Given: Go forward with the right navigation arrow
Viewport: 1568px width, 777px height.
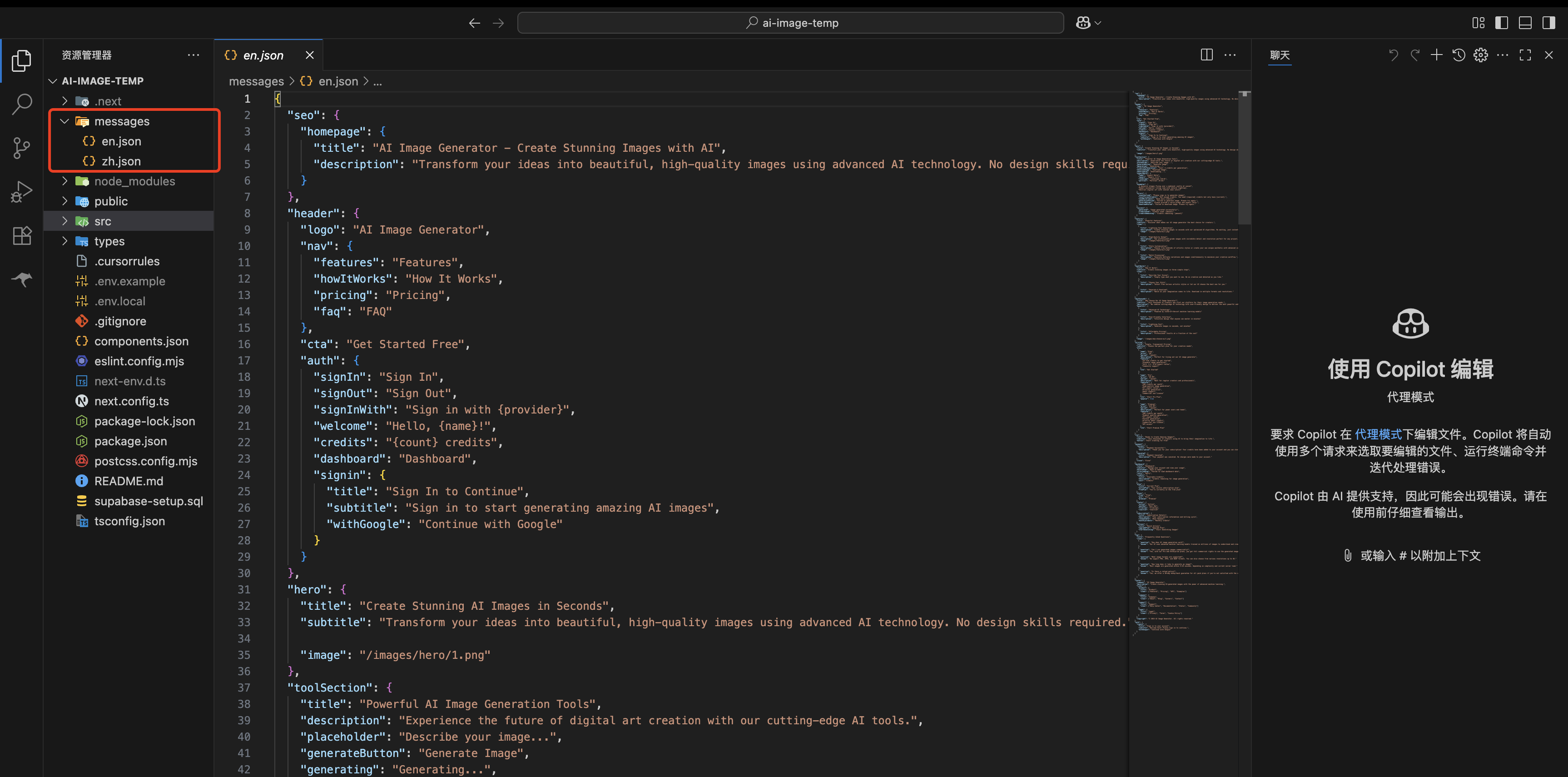Looking at the screenshot, I should [499, 23].
